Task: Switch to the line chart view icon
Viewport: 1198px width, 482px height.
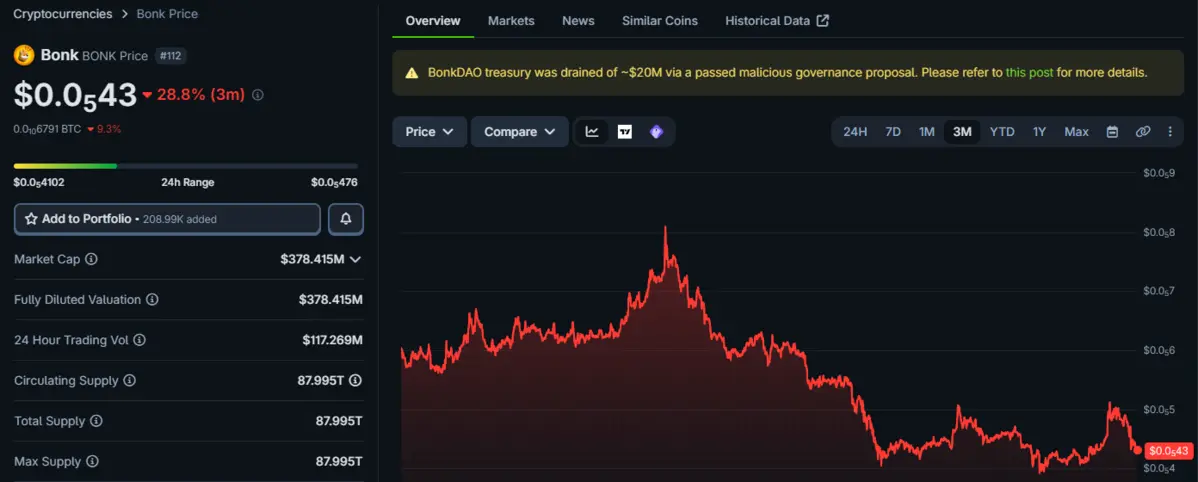Action: pyautogui.click(x=592, y=131)
